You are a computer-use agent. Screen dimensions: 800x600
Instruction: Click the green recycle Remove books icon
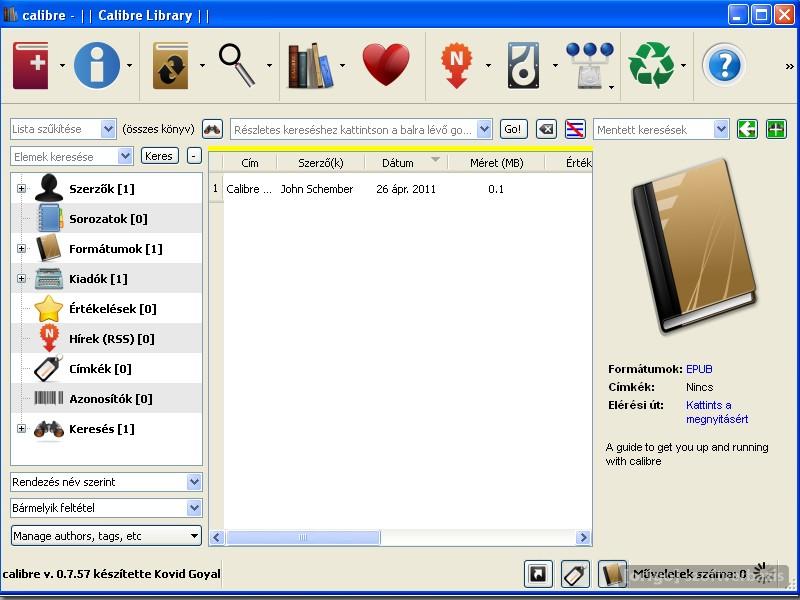(x=652, y=65)
